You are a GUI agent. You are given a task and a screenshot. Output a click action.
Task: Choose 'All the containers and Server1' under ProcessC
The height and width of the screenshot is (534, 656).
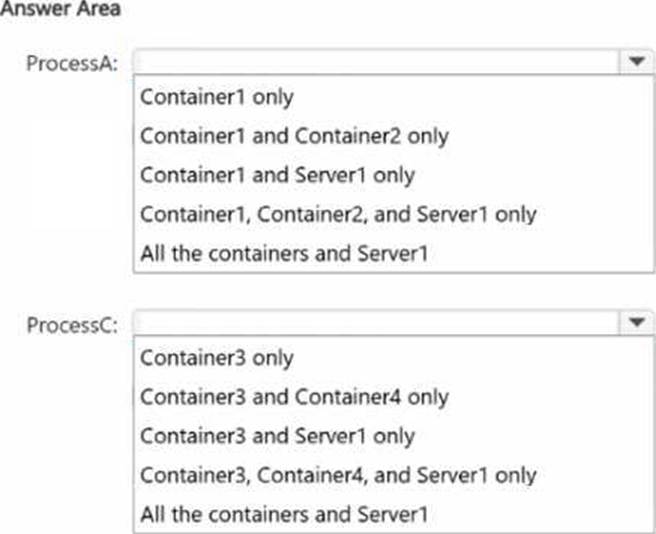(284, 514)
